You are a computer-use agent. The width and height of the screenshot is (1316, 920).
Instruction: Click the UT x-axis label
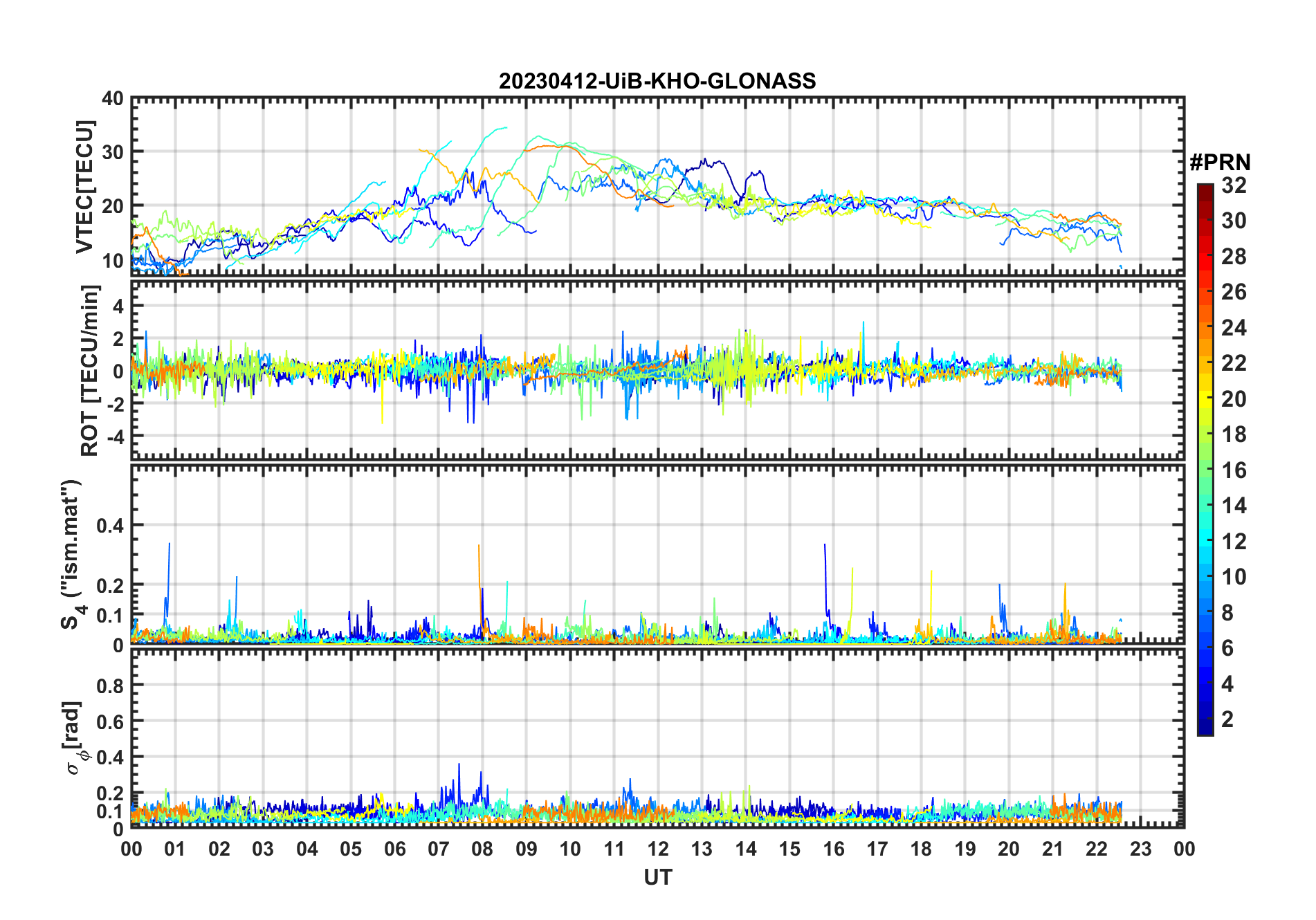(657, 877)
